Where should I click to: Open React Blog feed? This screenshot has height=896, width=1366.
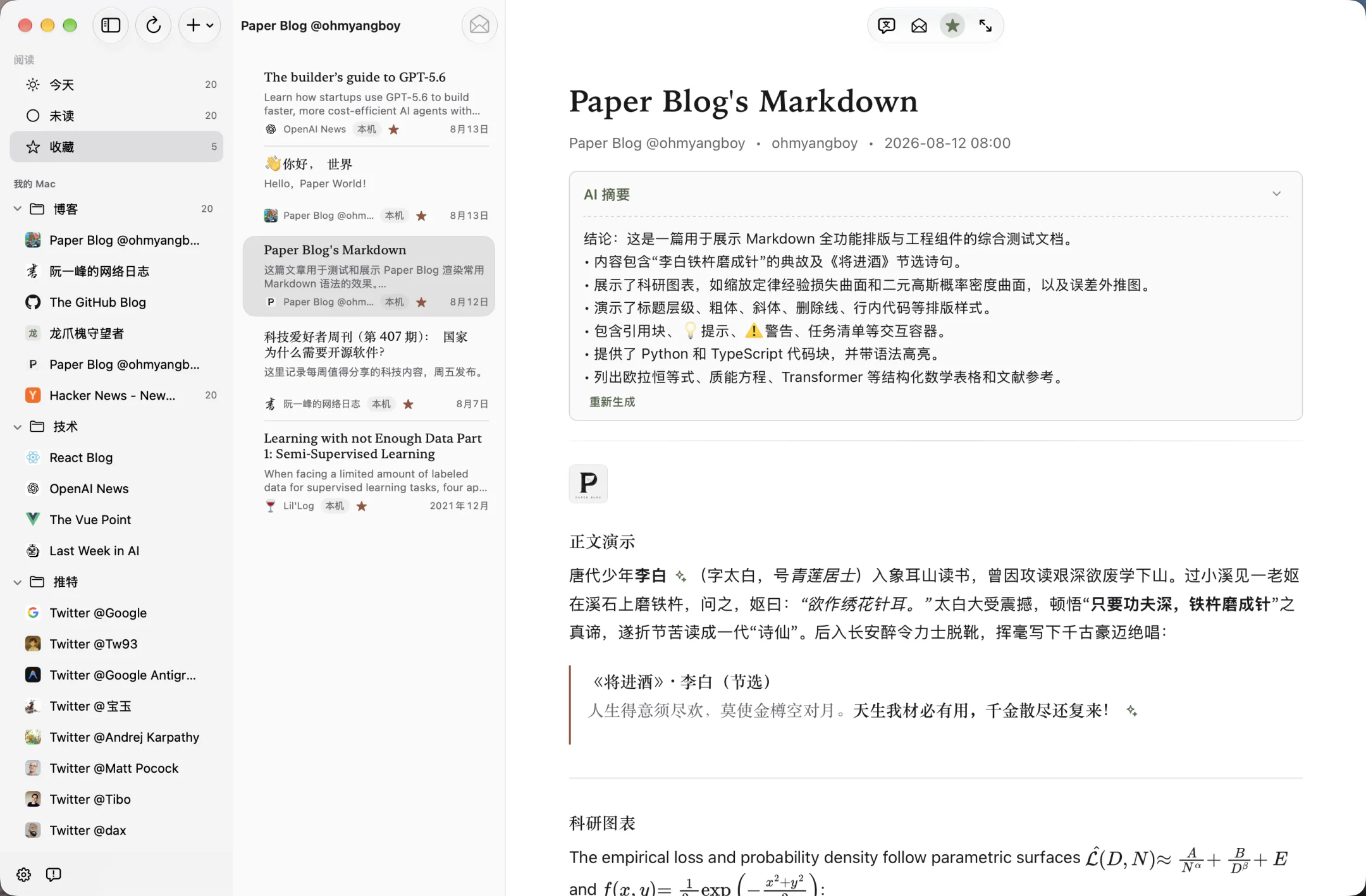pos(116,458)
